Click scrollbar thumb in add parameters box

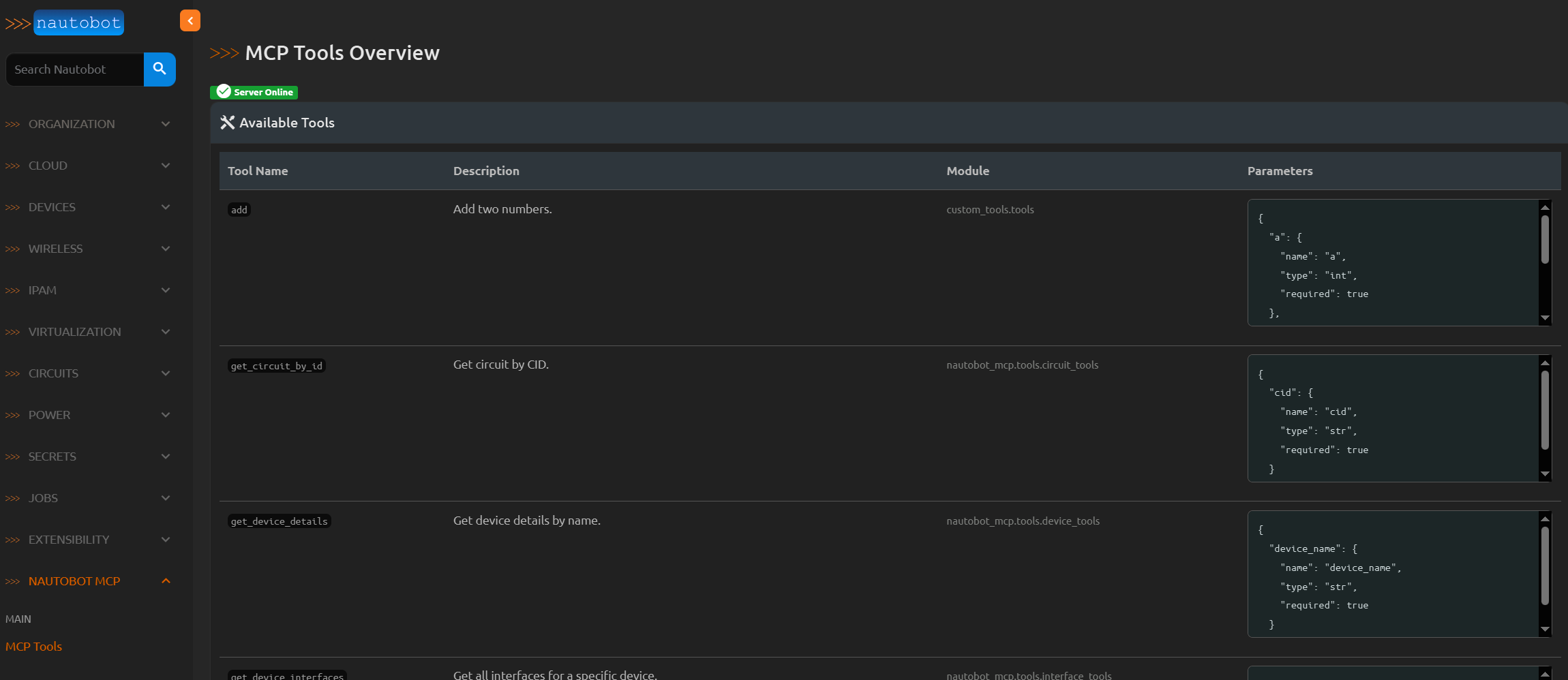point(1545,239)
